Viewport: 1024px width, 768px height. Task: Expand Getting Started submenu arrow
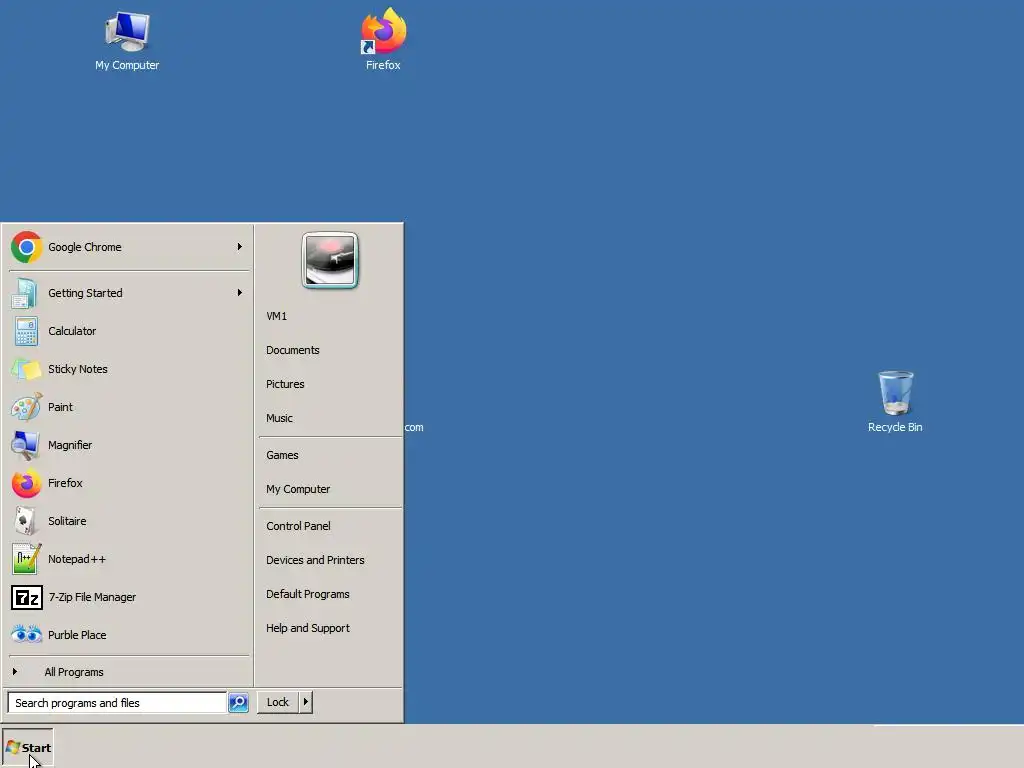coord(240,293)
